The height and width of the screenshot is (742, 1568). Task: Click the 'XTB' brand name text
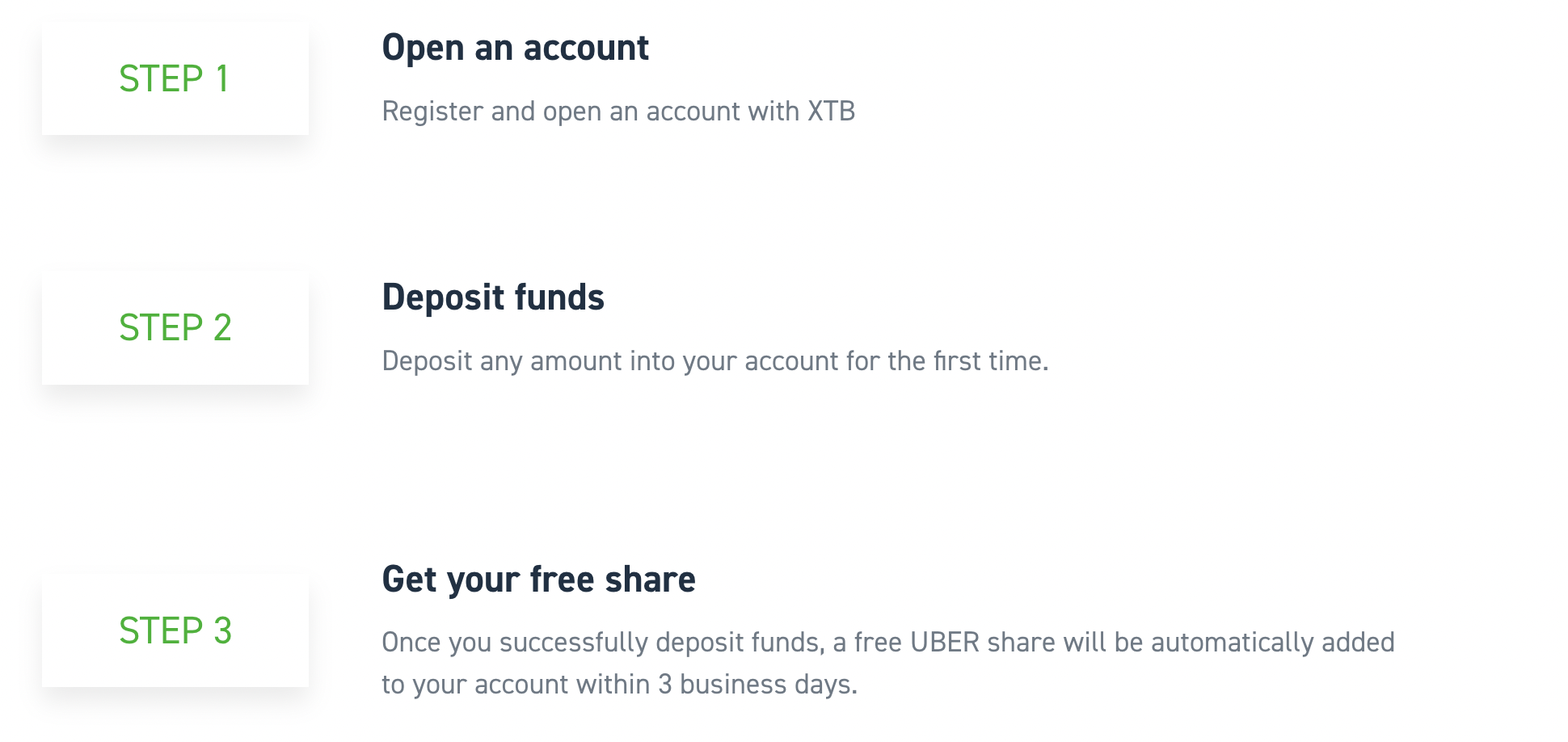point(831,112)
